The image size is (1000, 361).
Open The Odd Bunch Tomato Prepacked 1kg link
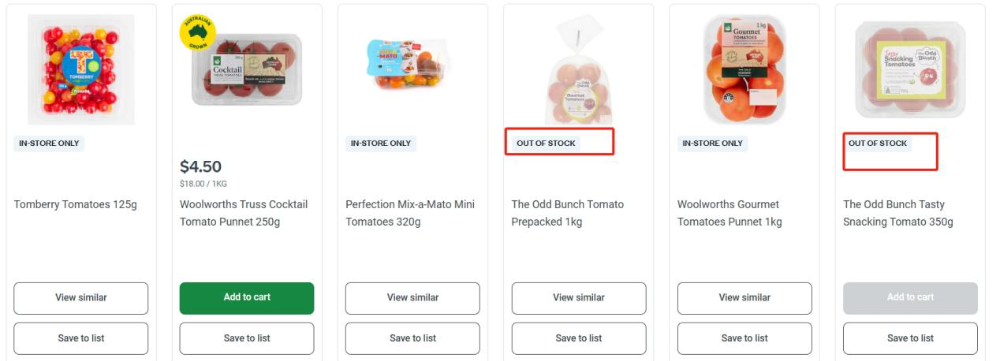(568, 213)
